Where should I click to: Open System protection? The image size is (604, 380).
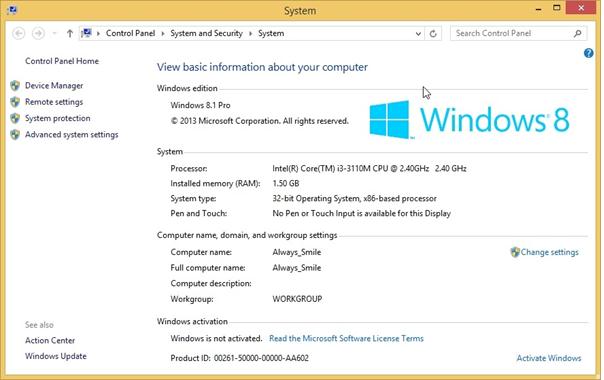click(x=57, y=118)
